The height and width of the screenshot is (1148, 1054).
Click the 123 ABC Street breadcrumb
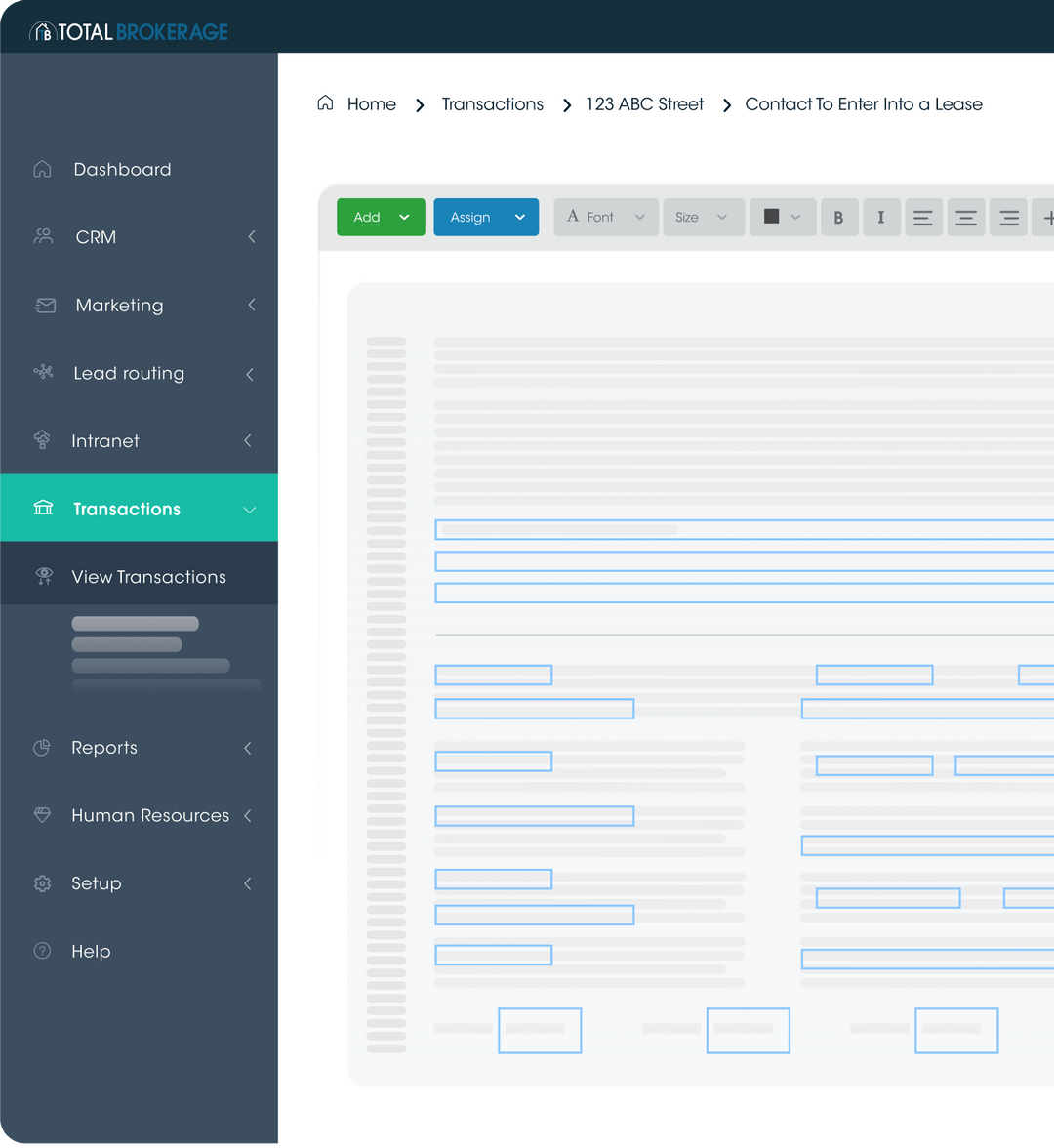click(x=644, y=104)
